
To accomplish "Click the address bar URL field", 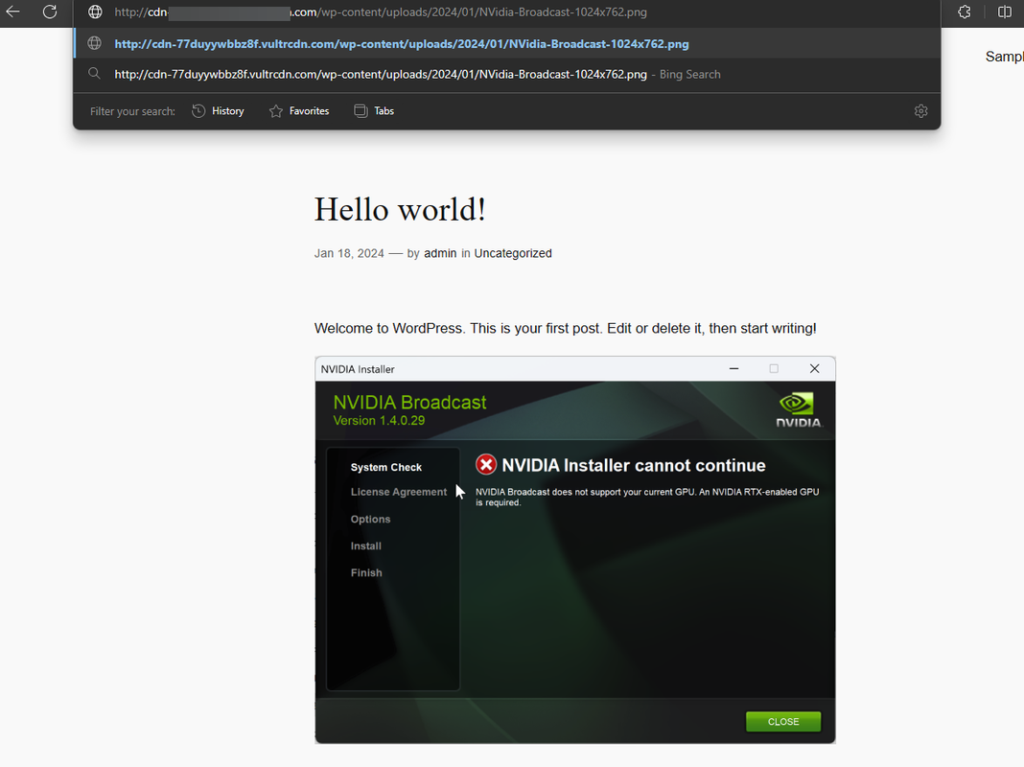I will point(506,12).
